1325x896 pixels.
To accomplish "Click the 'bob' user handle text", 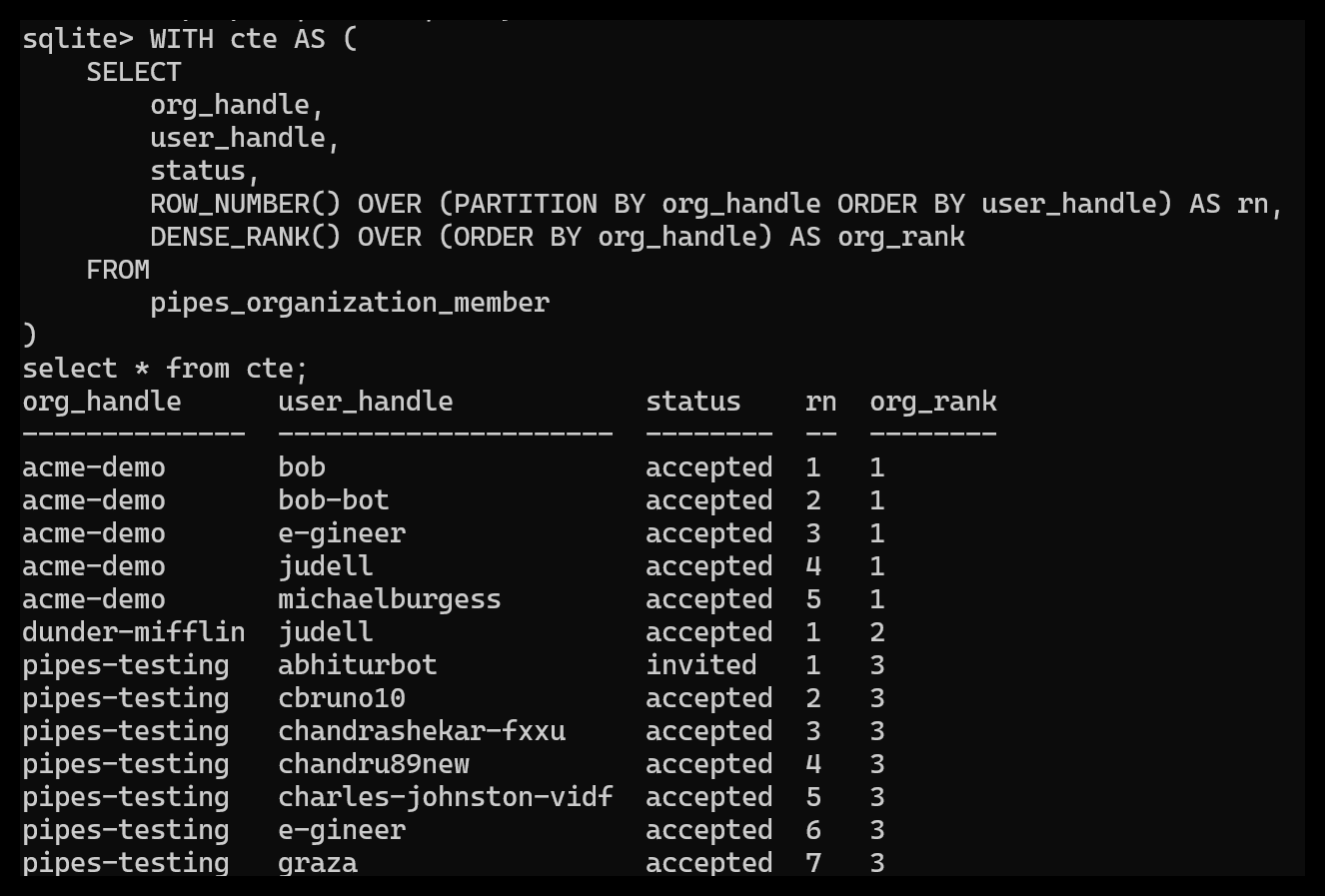I will 302,467.
